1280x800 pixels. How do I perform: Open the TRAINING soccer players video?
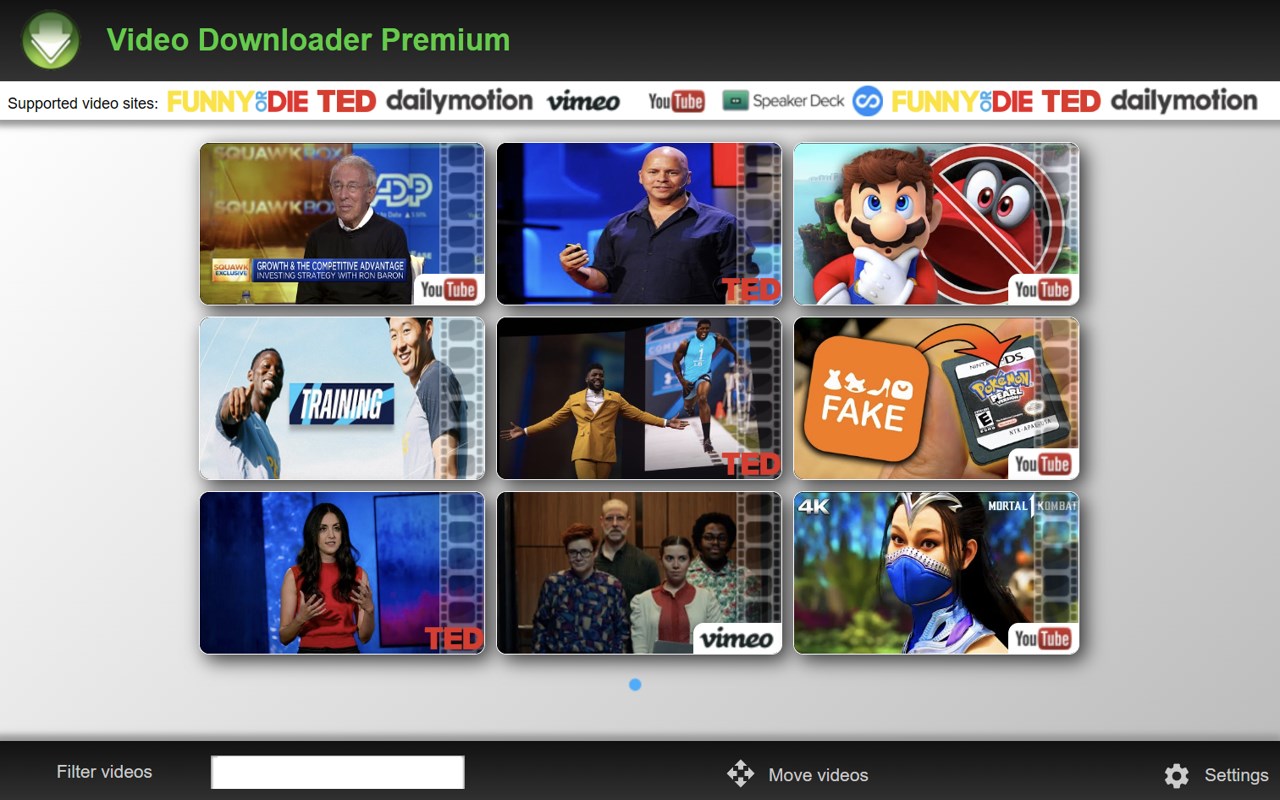342,398
